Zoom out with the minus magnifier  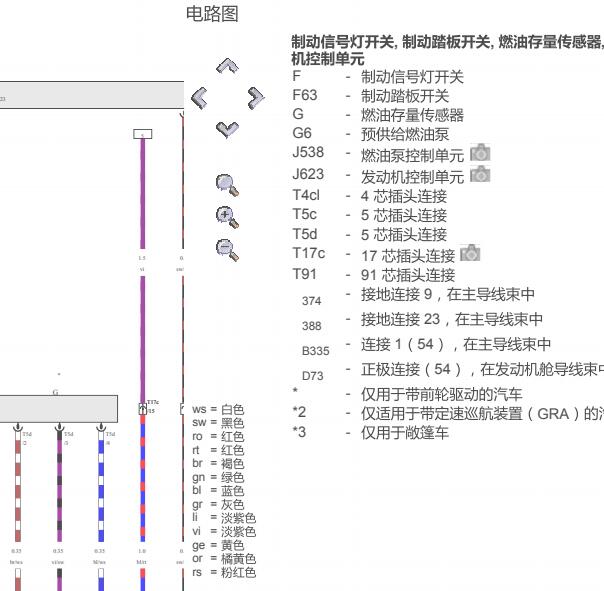227,250
